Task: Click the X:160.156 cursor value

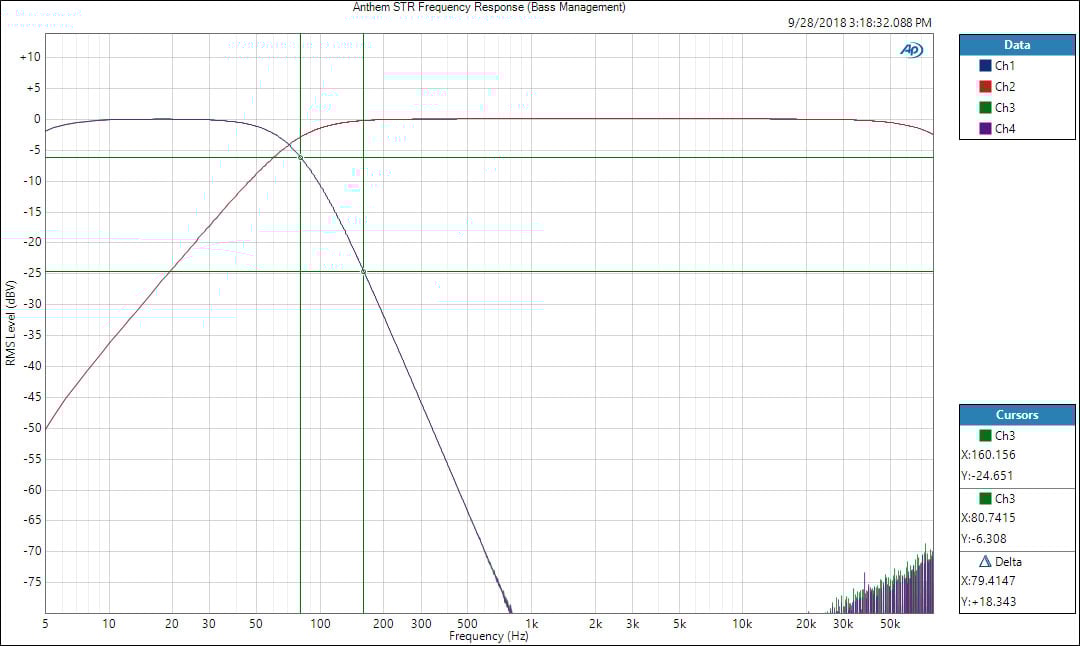Action: 988,455
